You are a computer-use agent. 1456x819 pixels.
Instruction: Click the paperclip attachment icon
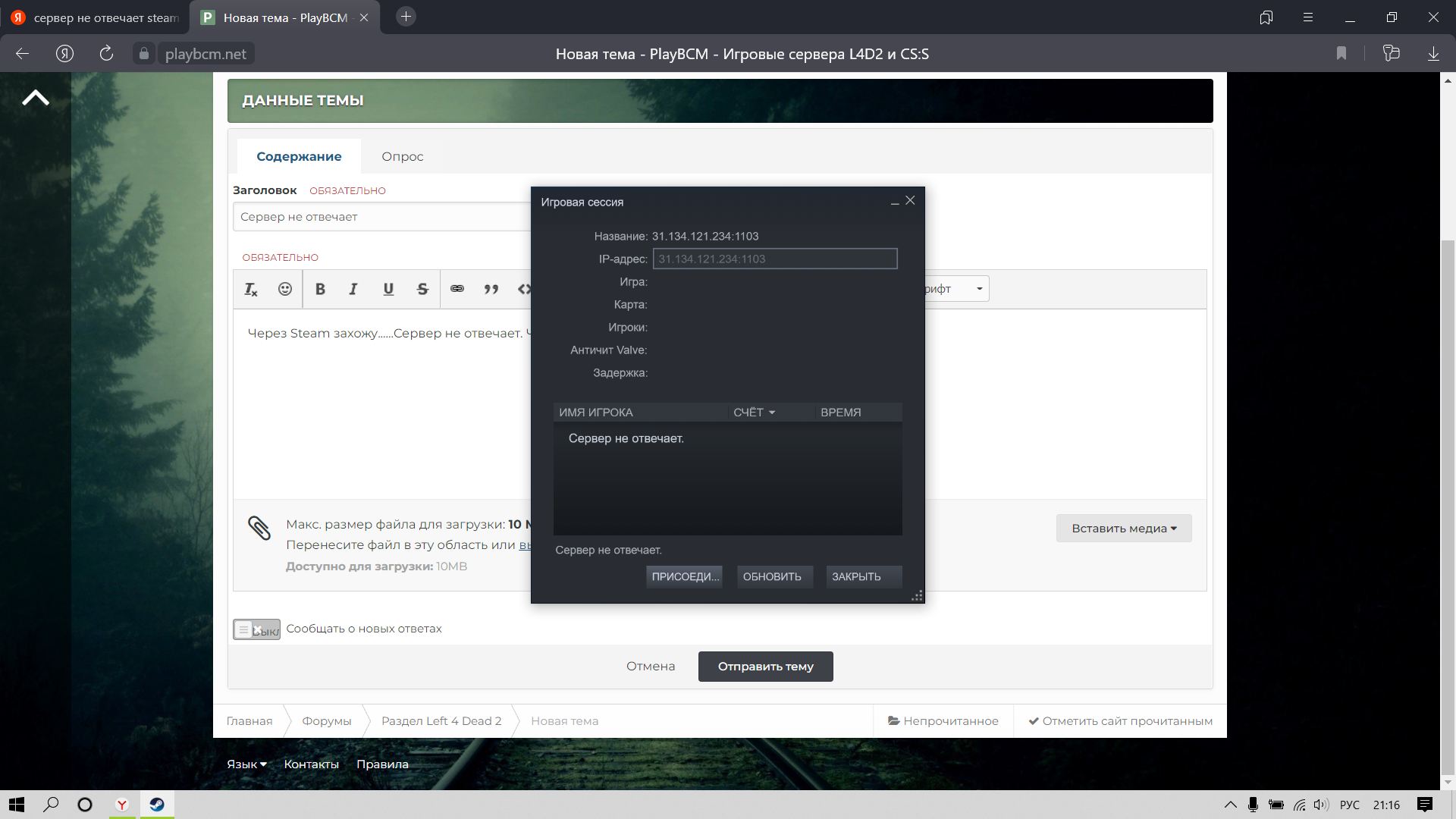(259, 528)
